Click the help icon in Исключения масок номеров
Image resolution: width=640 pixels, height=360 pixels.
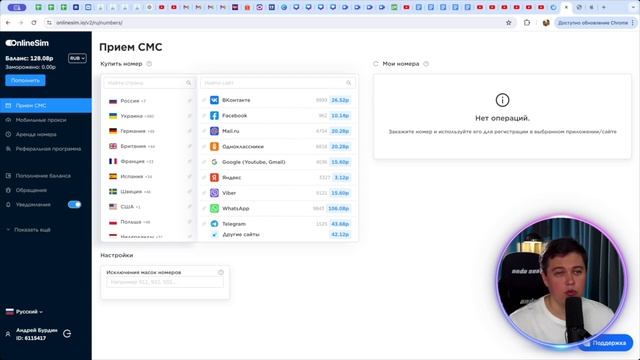(221, 272)
